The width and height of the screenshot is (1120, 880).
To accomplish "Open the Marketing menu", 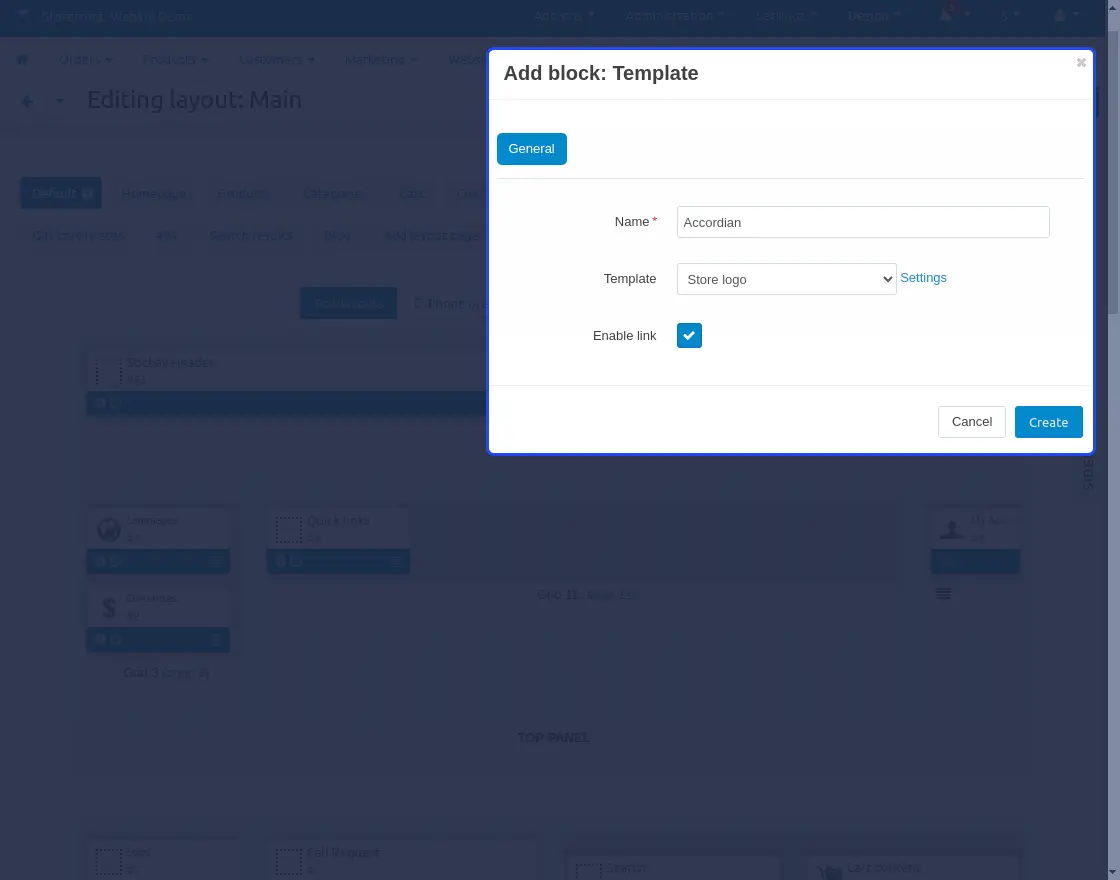I will click(x=380, y=59).
